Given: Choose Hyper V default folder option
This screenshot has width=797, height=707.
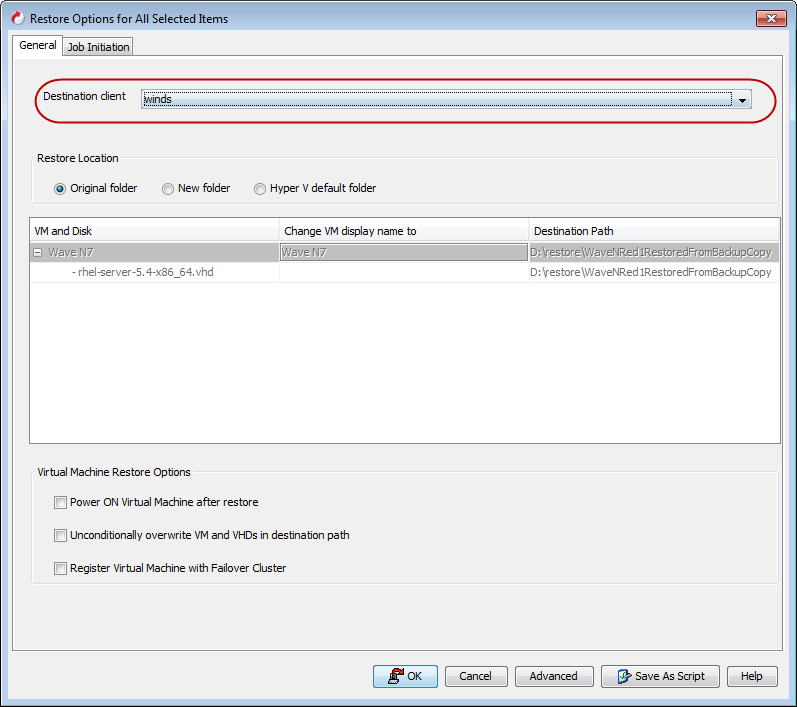Looking at the screenshot, I should click(x=260, y=189).
